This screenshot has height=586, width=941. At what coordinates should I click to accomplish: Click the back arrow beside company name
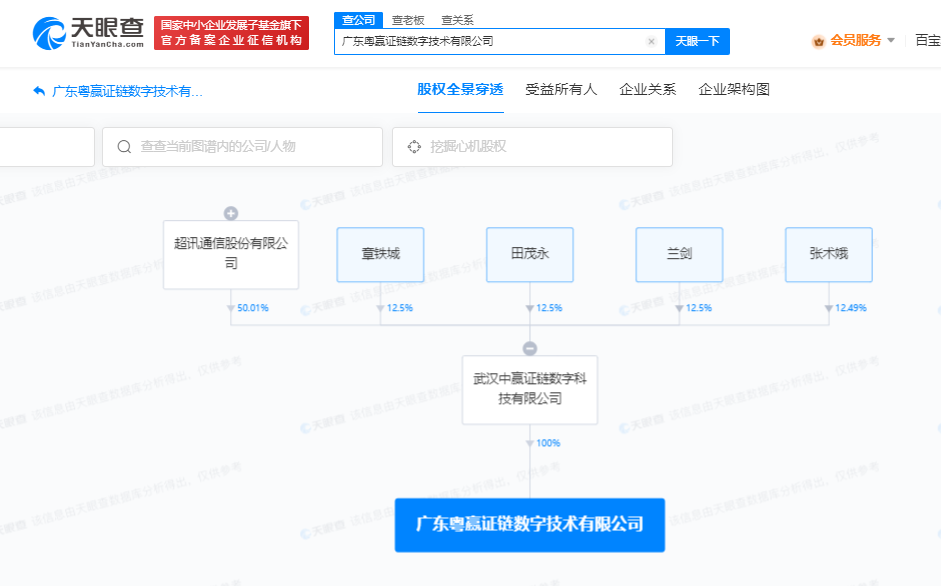click(39, 91)
